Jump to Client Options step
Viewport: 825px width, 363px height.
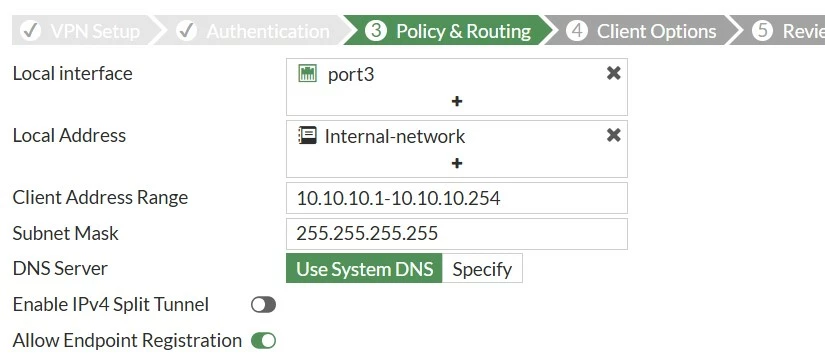641,31
